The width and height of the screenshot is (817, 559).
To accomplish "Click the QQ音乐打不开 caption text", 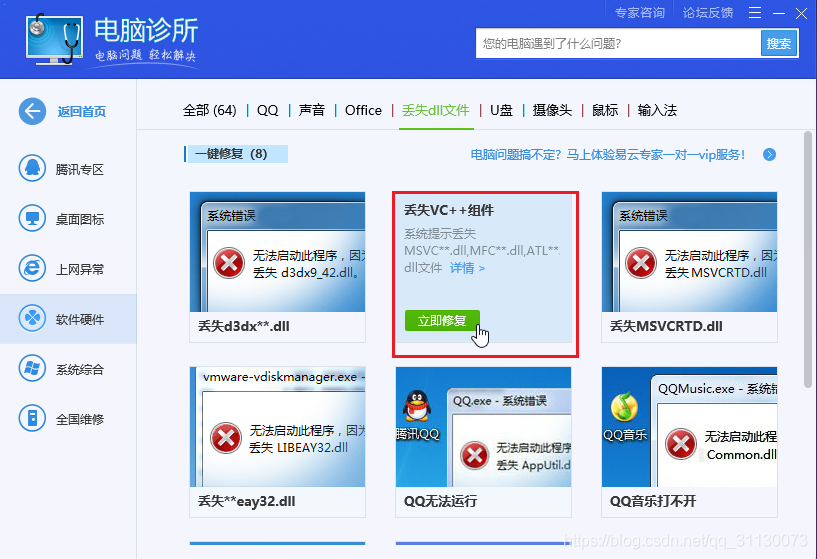I will [653, 502].
